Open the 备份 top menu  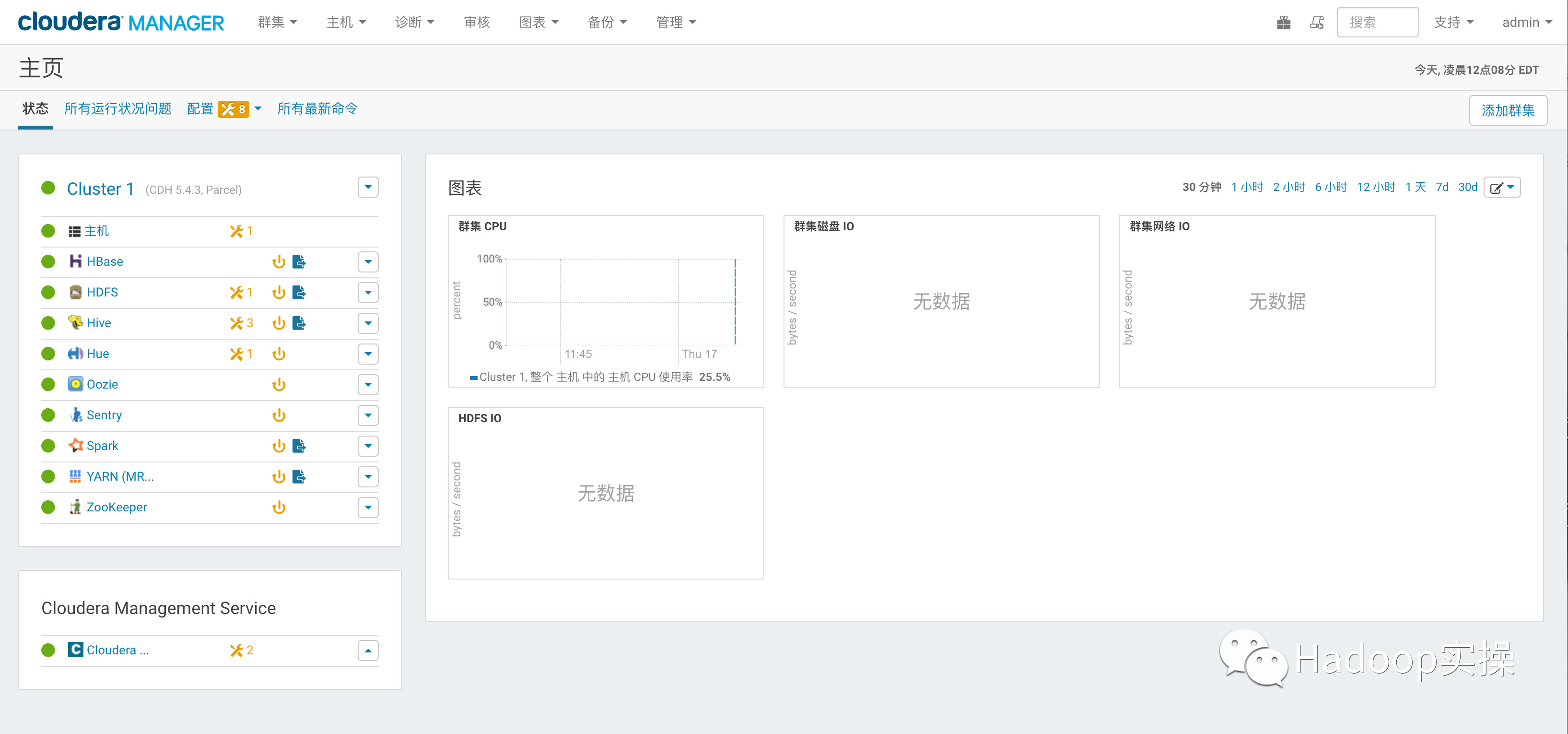607,23
